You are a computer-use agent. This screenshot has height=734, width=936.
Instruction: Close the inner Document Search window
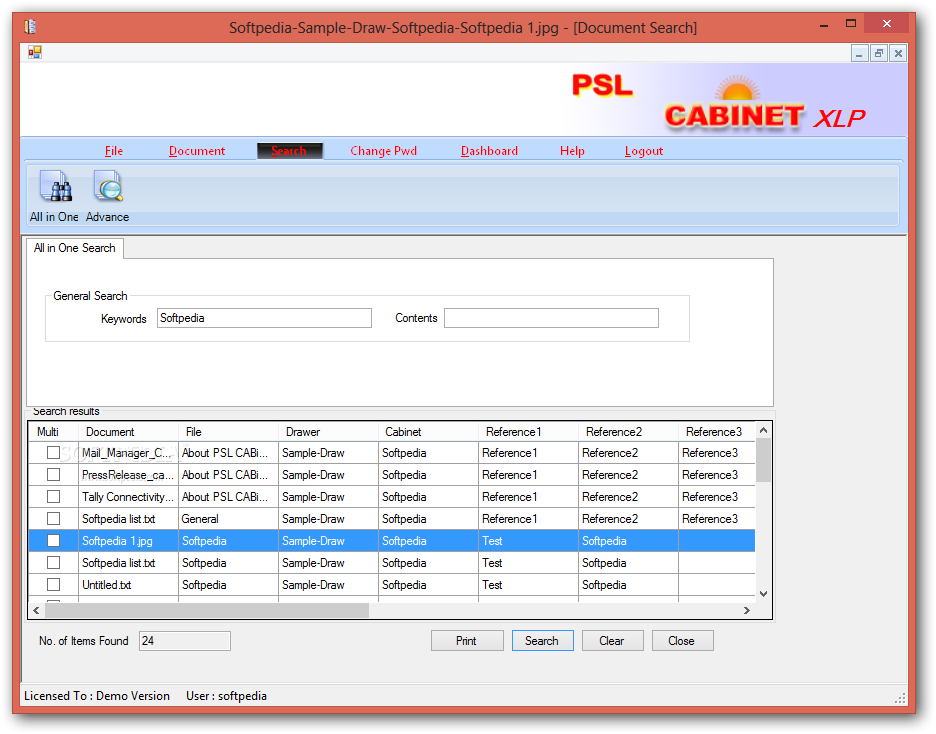click(898, 54)
